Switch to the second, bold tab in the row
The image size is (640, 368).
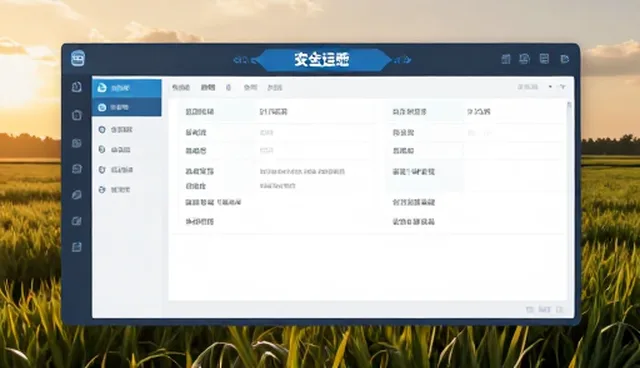coord(208,87)
